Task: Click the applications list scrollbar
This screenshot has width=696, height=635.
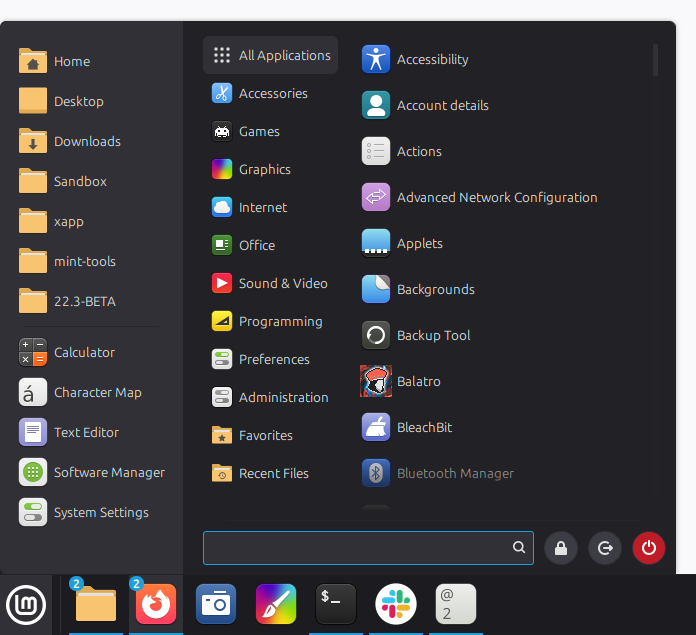Action: [655, 60]
